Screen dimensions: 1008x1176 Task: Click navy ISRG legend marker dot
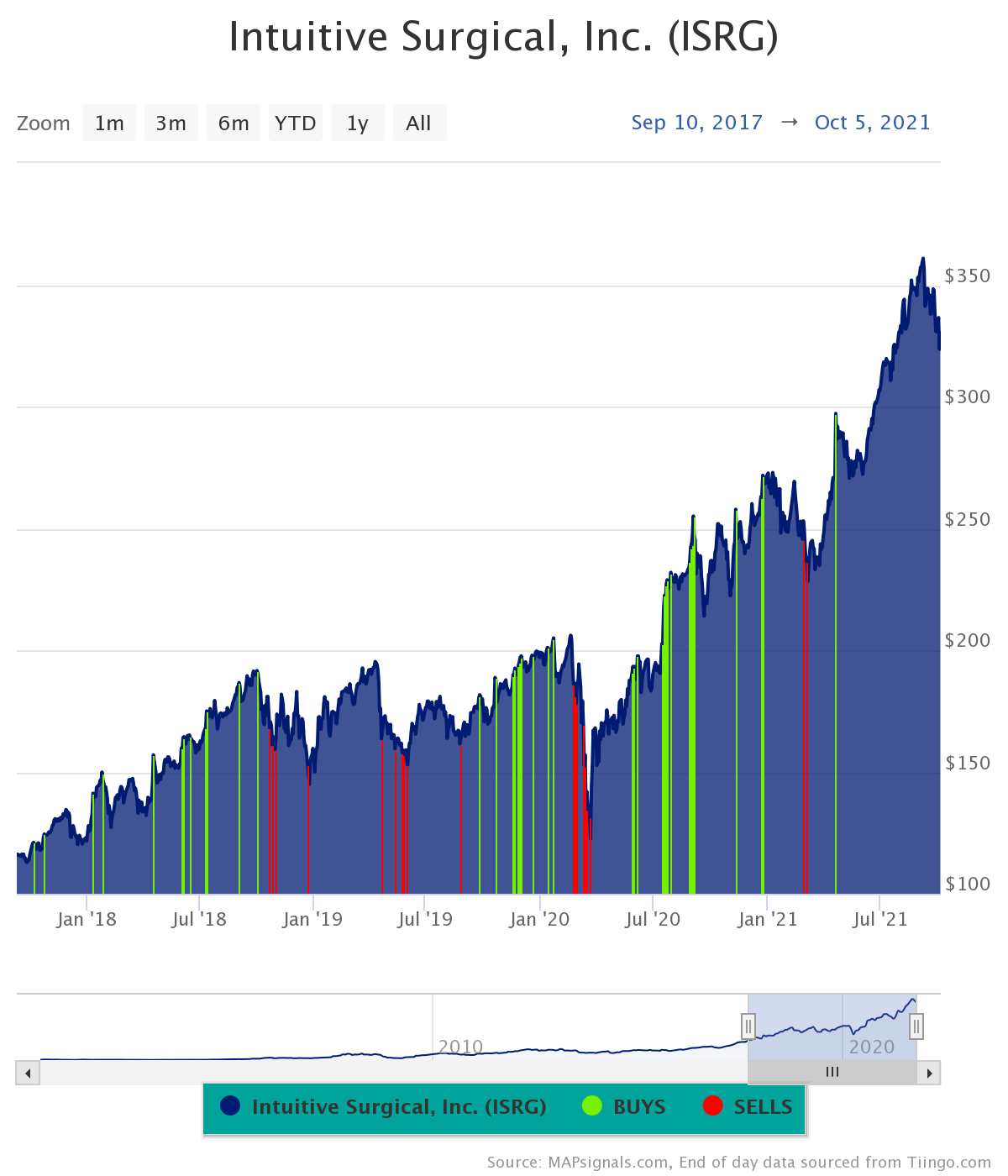[230, 1105]
